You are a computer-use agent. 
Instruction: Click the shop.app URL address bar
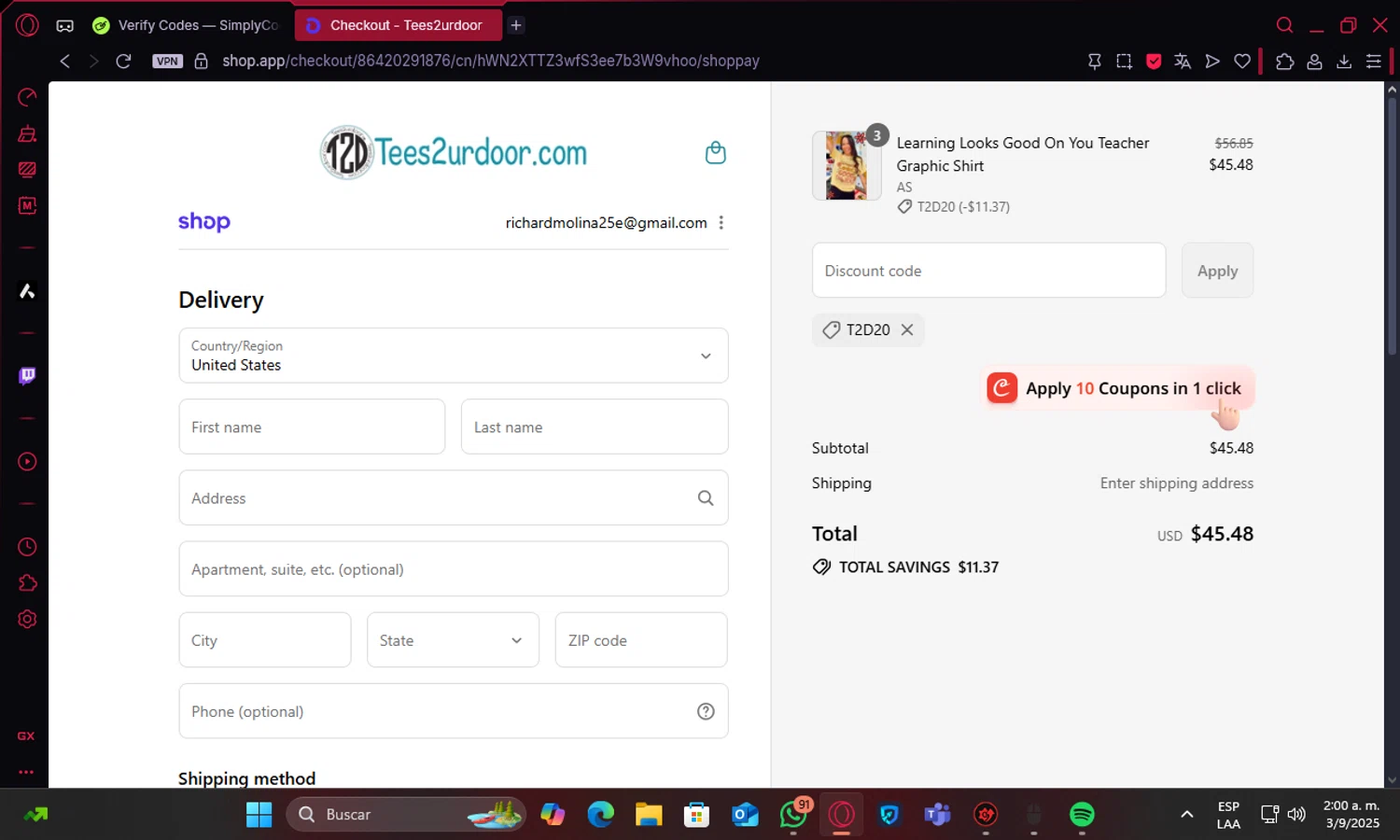point(491,61)
